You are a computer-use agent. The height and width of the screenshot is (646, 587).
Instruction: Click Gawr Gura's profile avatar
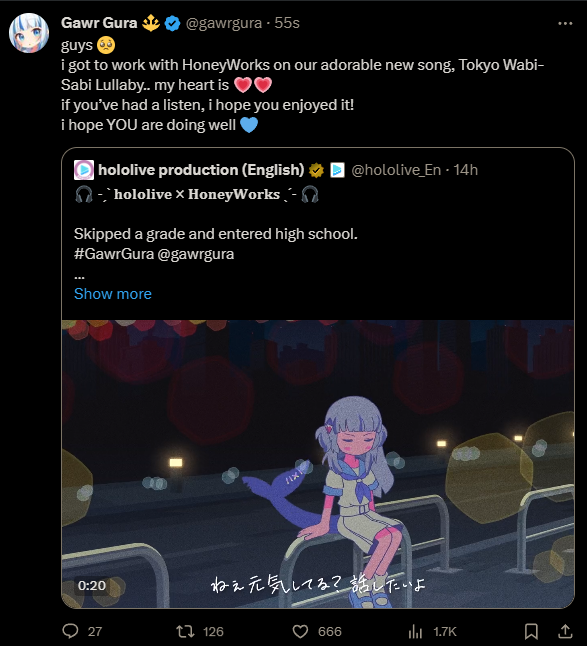[29, 33]
